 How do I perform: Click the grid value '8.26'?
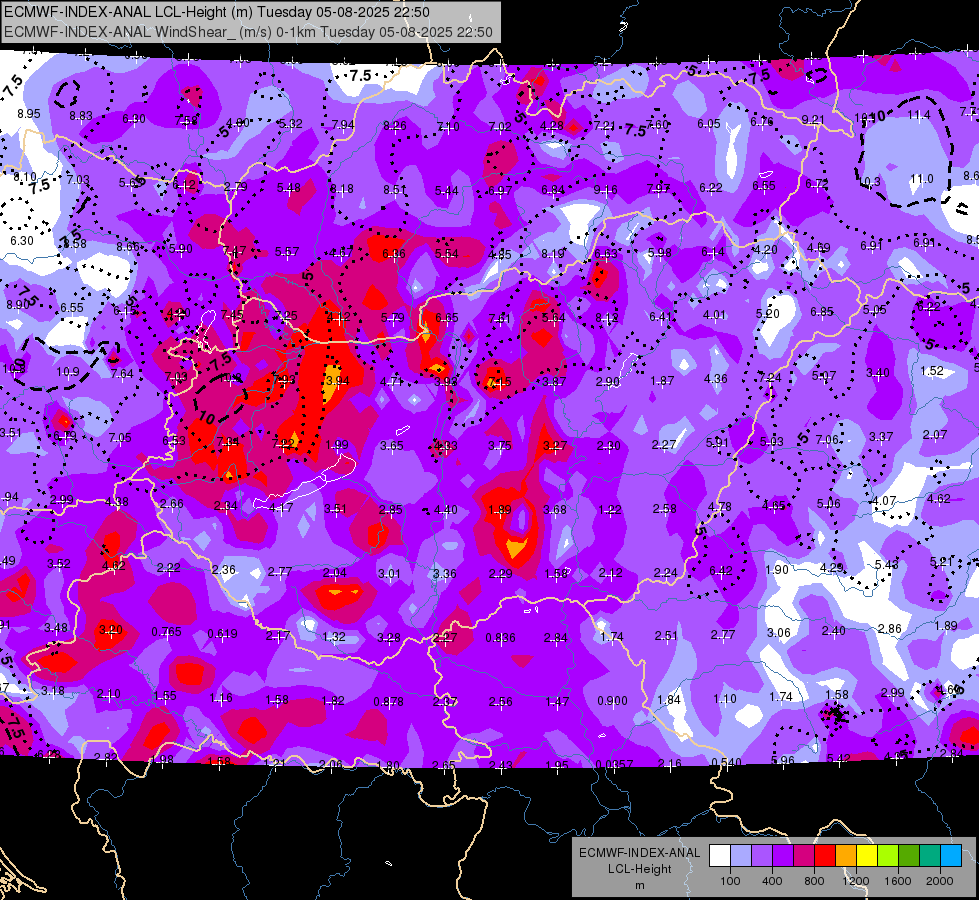coord(395,126)
